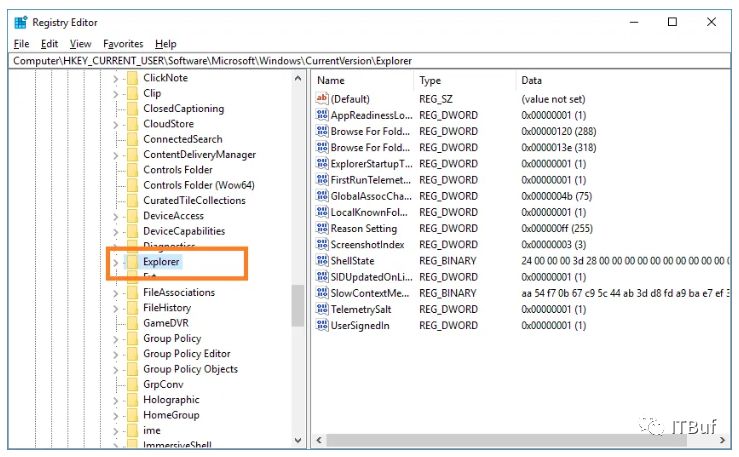The image size is (739, 457).
Task: Open the Help menu
Action: (x=165, y=44)
